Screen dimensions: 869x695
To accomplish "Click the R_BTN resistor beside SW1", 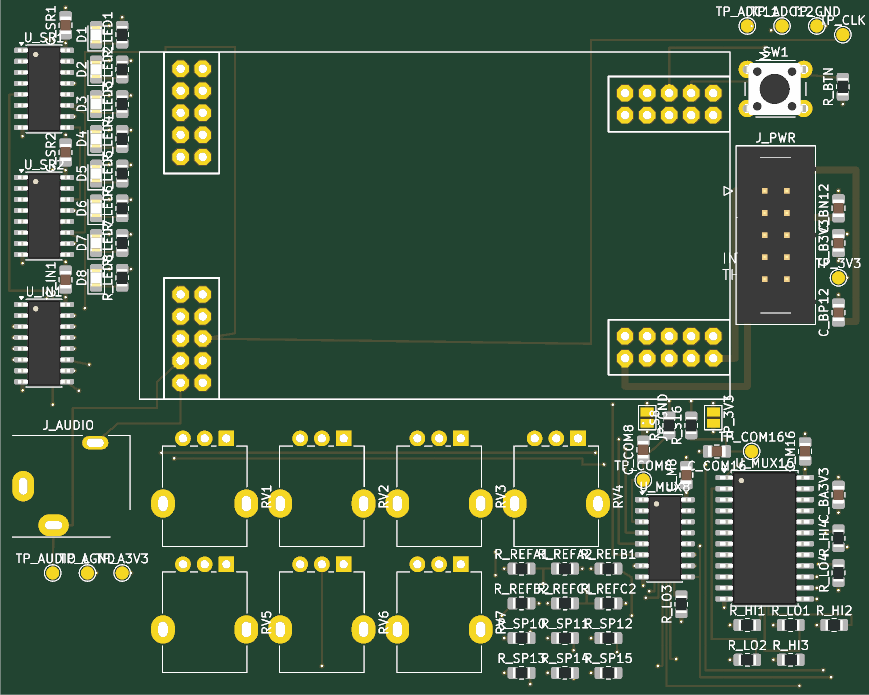I will pos(842,87).
